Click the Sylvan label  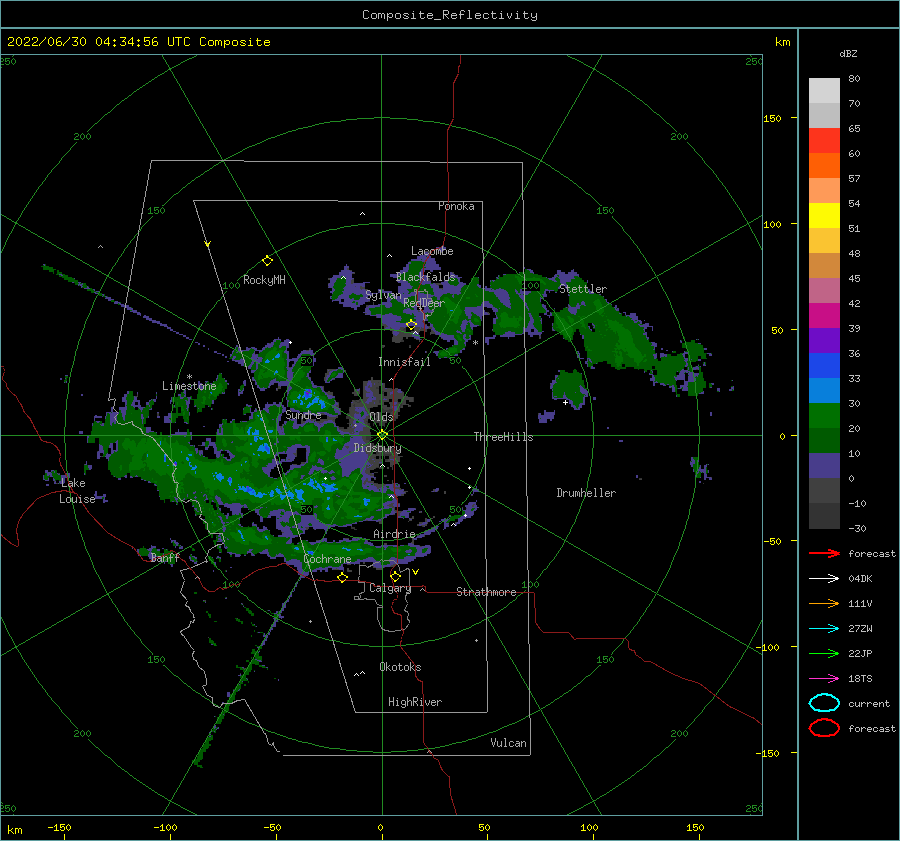pos(383,295)
